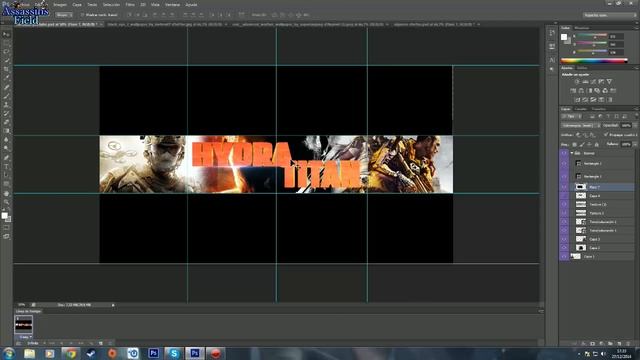Hide the Capa 3 layer
640x360 pixels.
click(x=564, y=239)
